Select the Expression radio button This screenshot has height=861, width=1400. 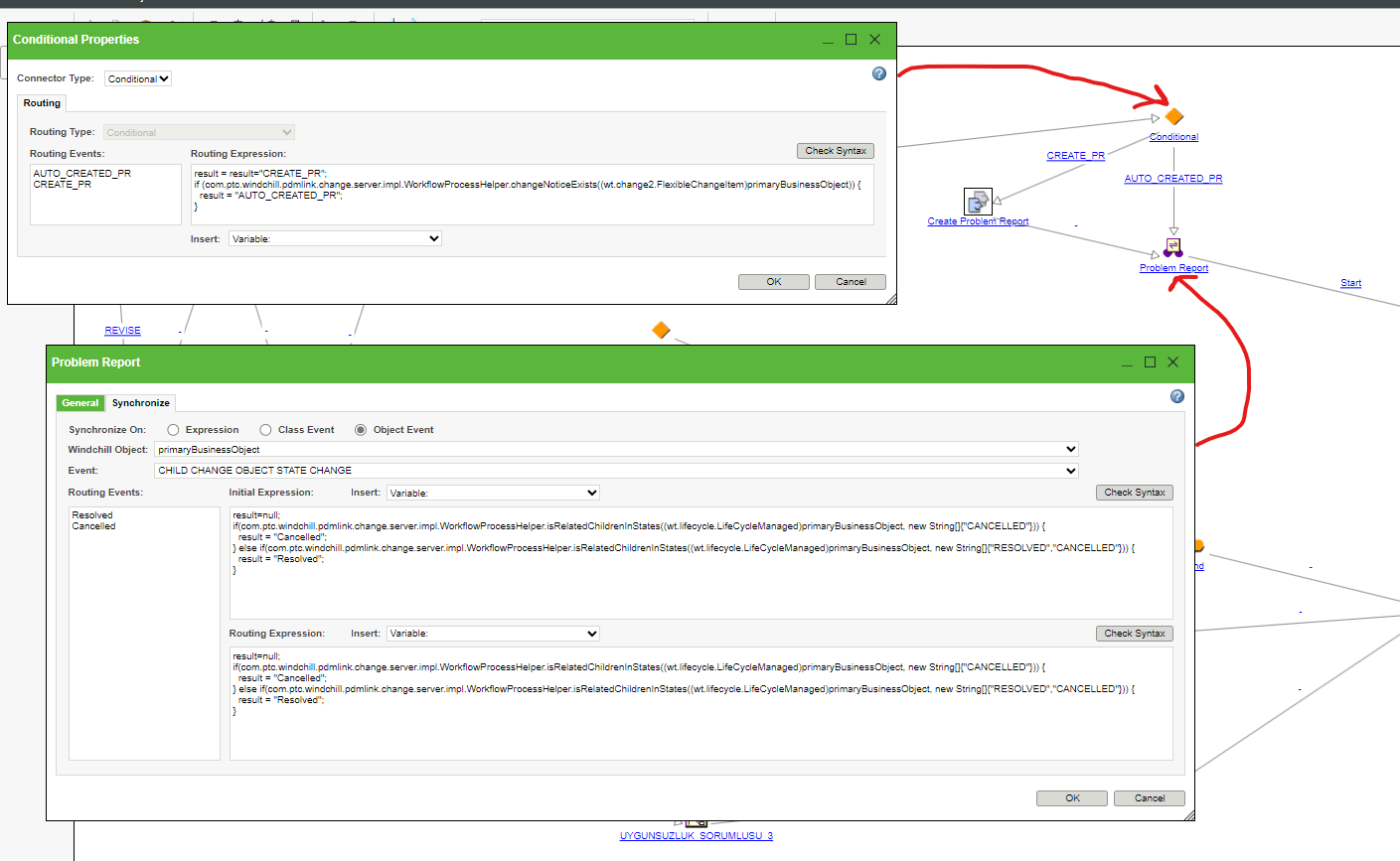[174, 429]
